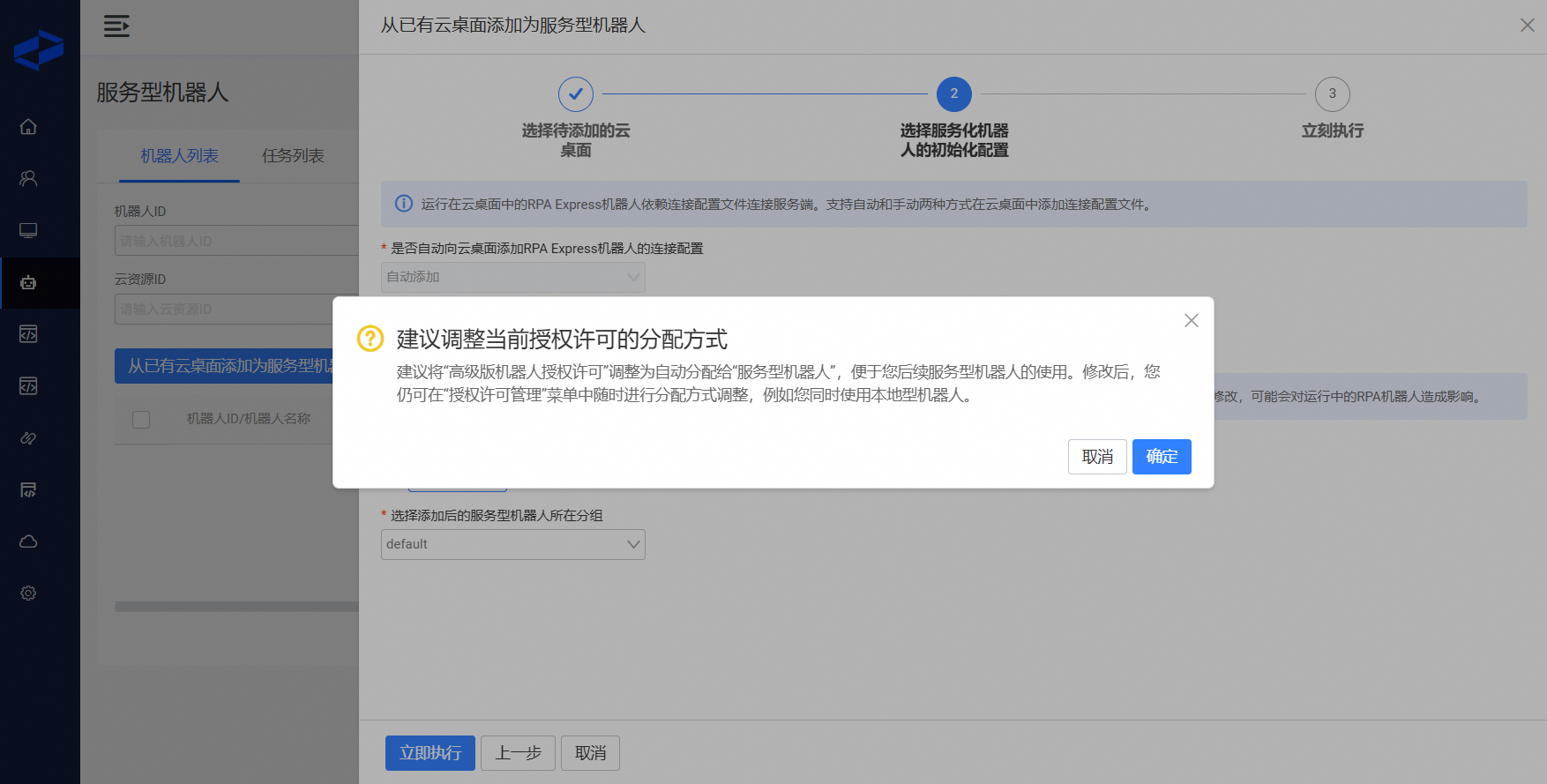Click the 选择服务化机器人的初始化配置 step label

[x=954, y=140]
